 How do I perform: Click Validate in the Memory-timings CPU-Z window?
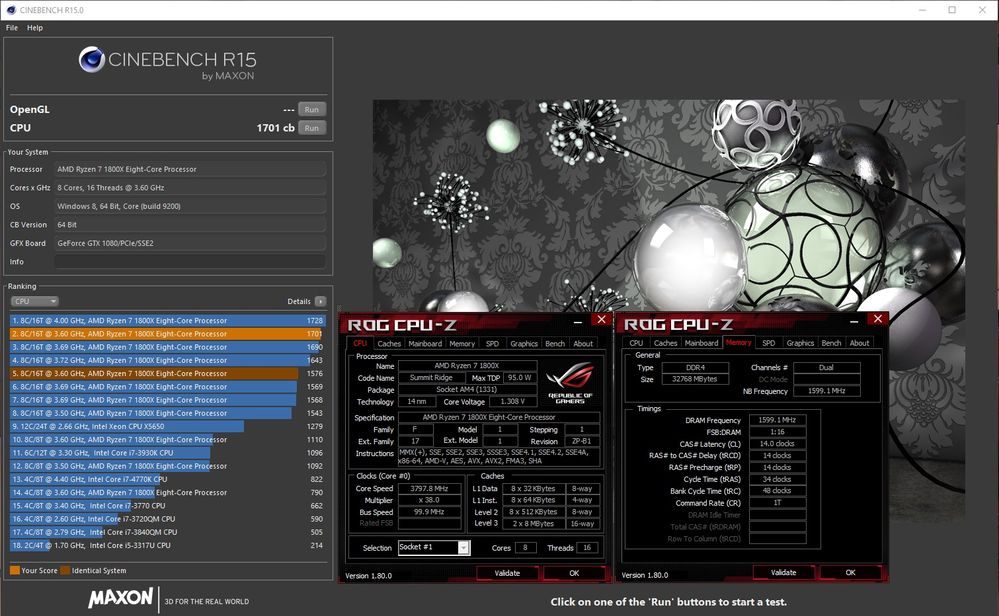784,573
